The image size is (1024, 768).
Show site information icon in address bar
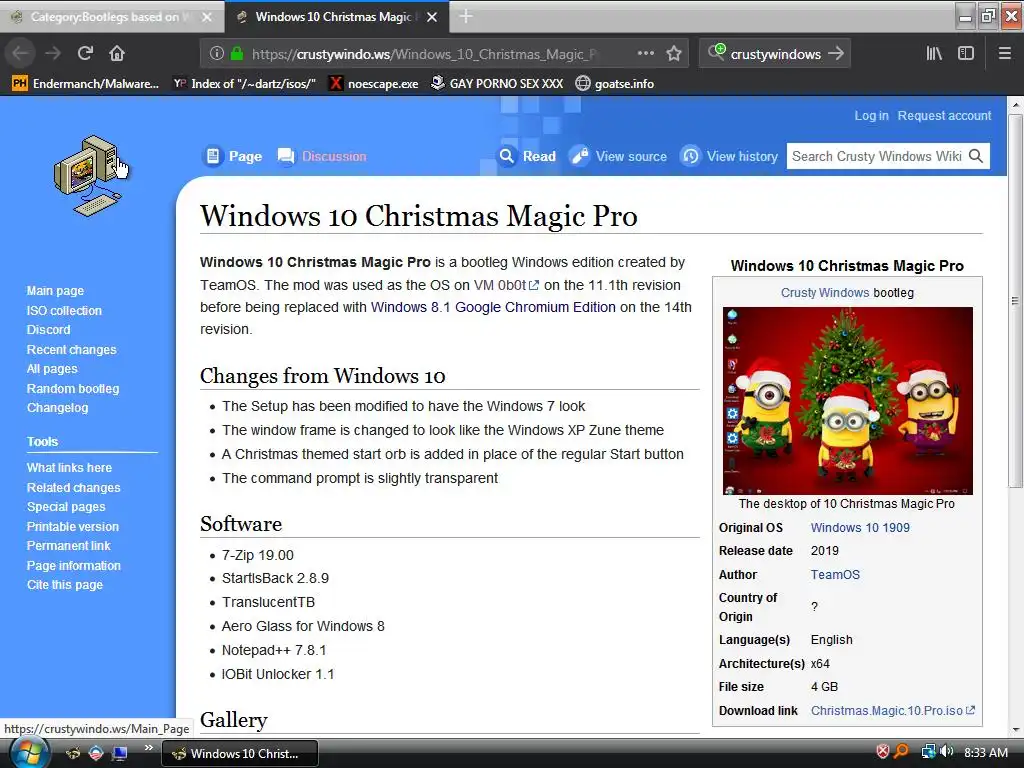[x=217, y=54]
